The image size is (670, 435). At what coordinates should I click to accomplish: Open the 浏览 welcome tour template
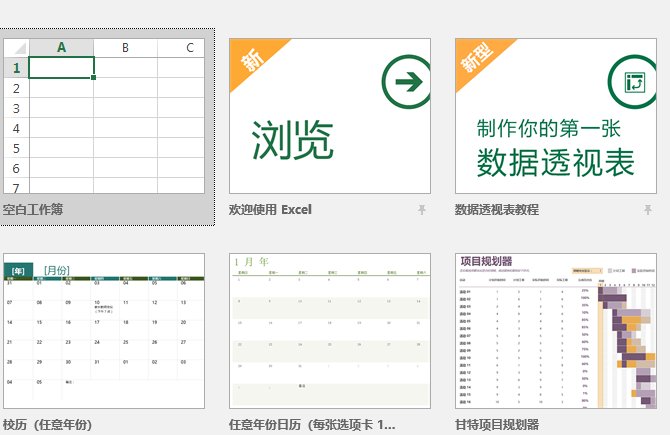(330, 116)
